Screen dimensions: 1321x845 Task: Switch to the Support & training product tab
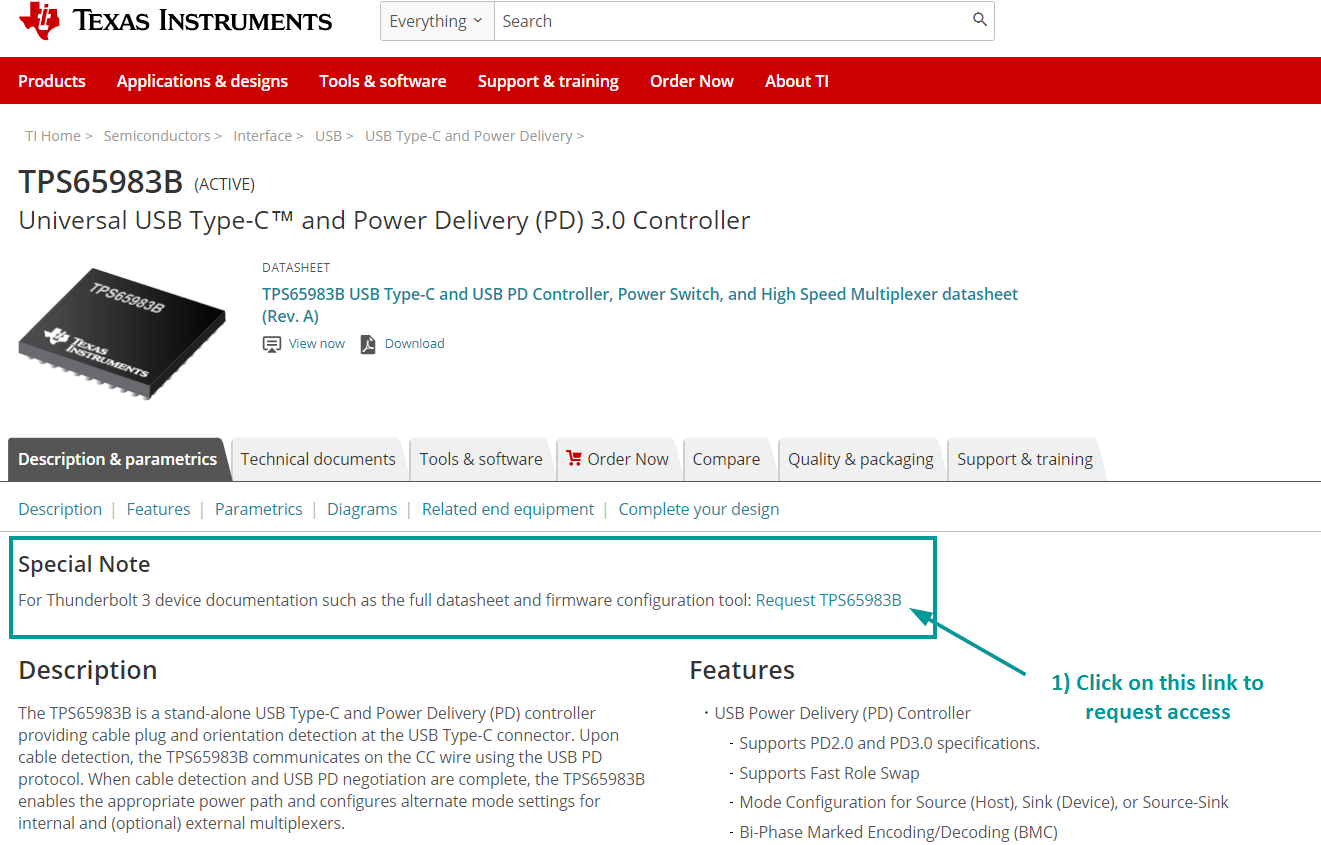(1025, 459)
